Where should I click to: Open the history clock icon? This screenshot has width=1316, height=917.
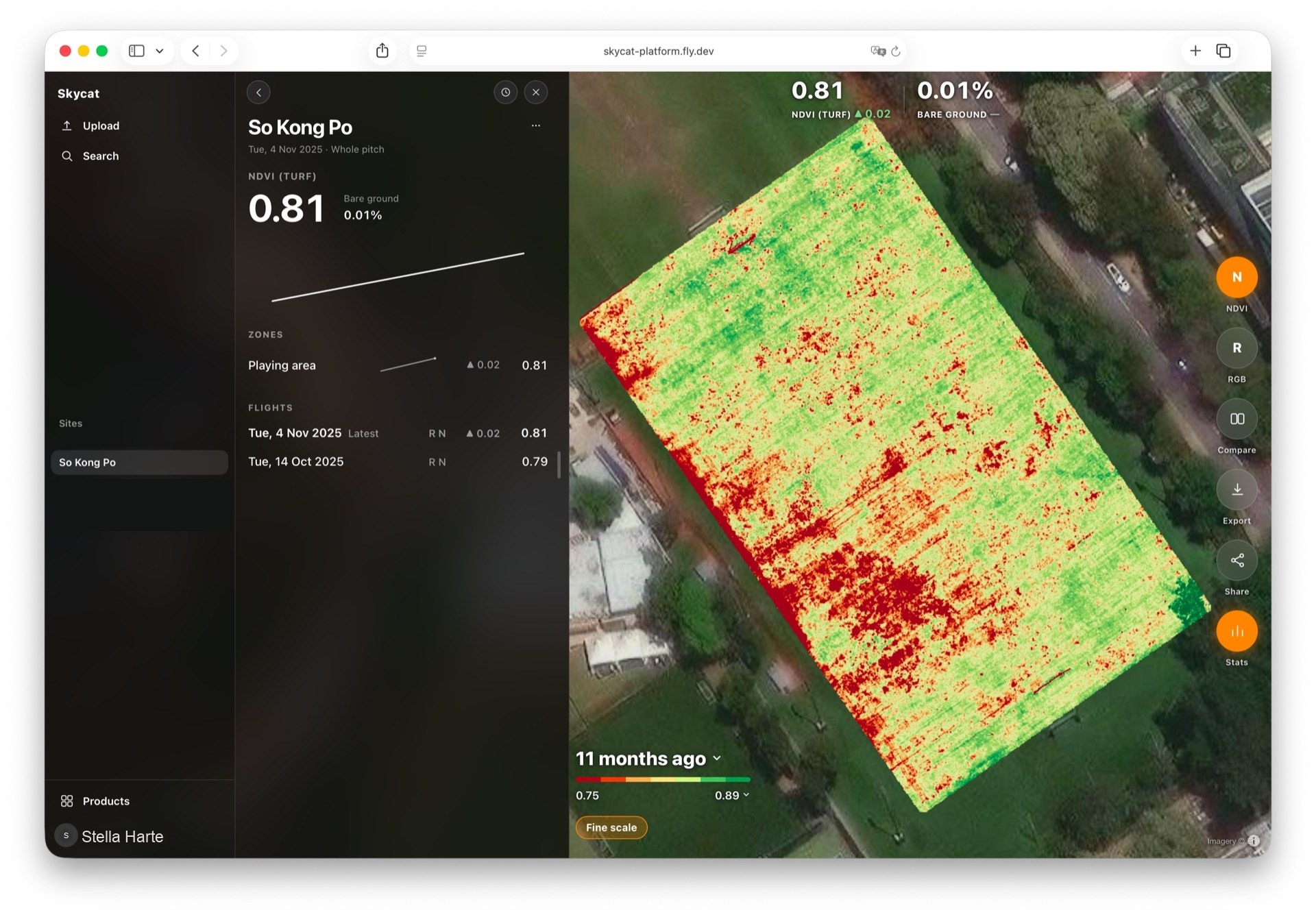click(506, 93)
